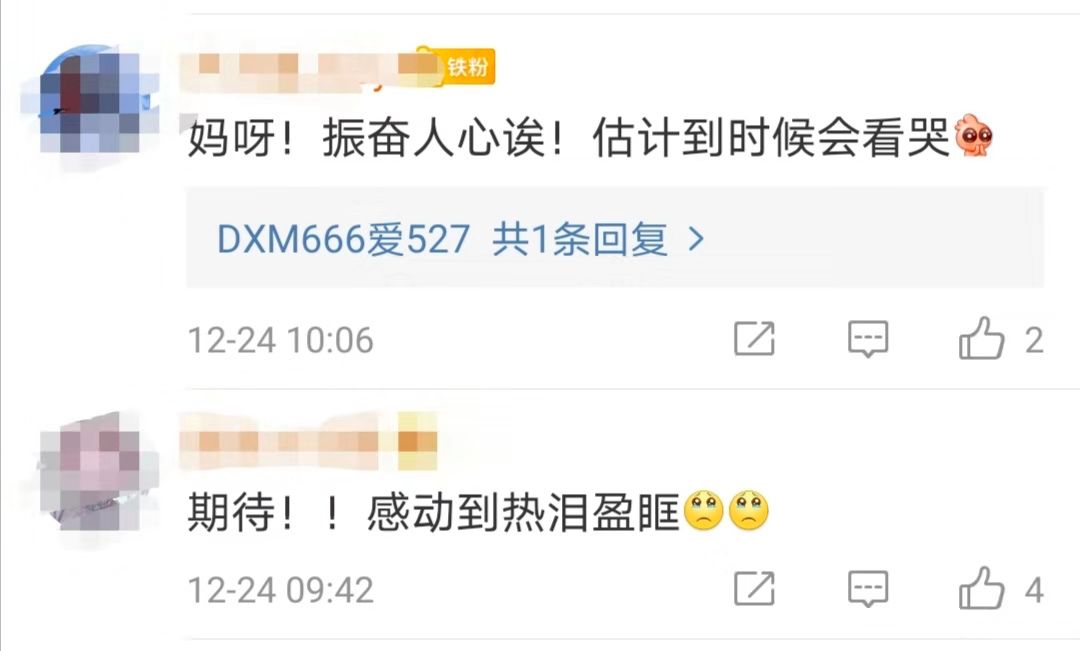The image size is (1080, 651).
Task: Click the like count 2
Action: pos(1034,340)
